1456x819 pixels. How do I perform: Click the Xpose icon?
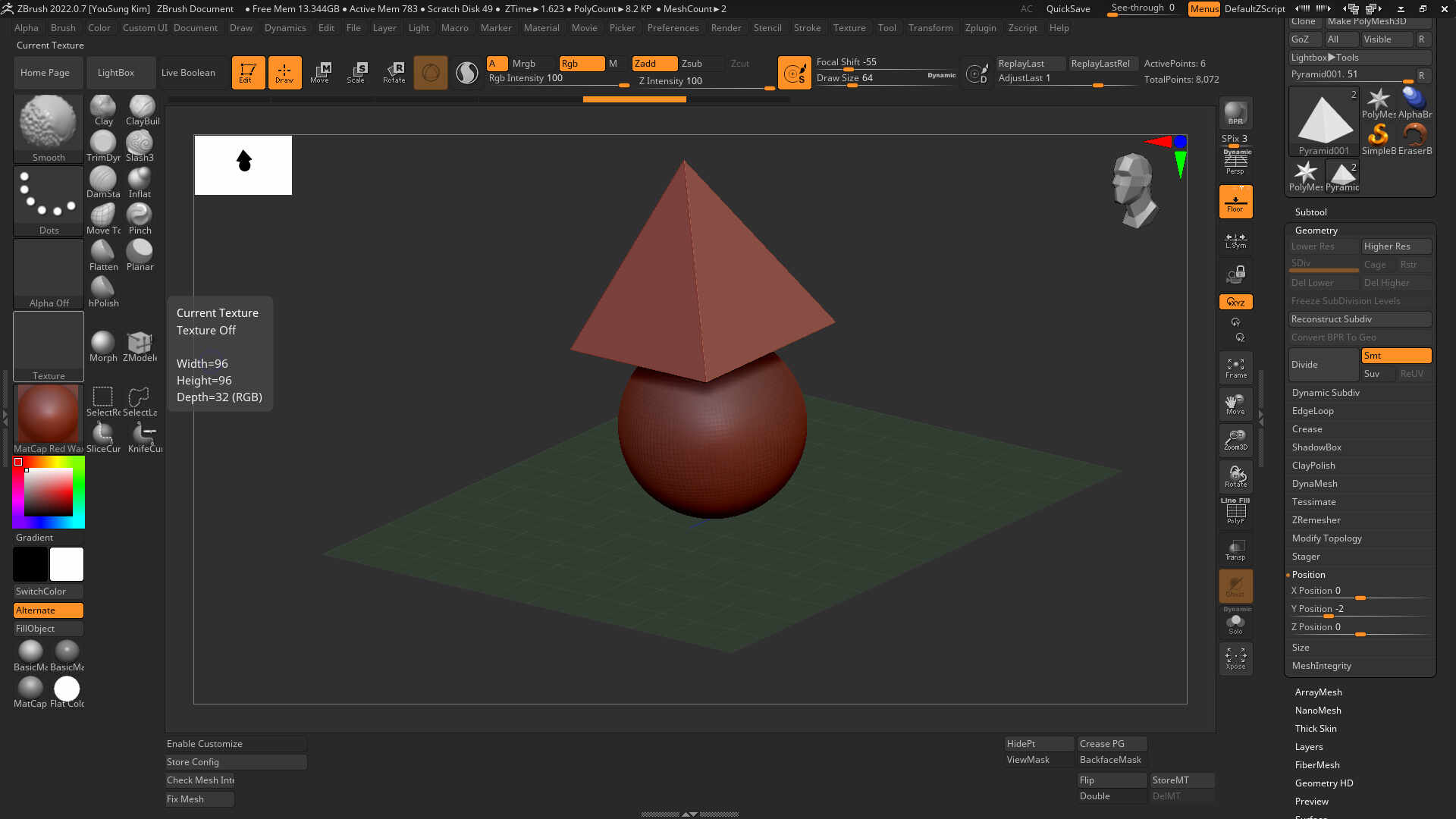1235,657
